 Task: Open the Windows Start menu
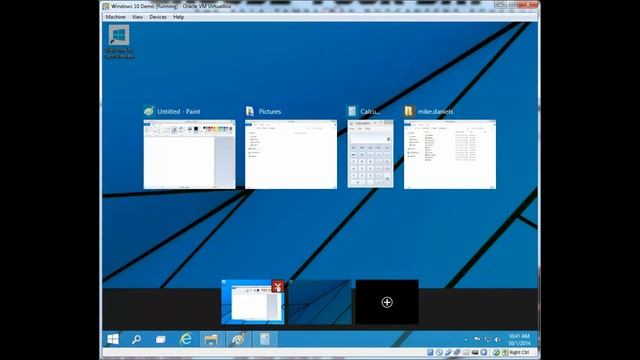(x=113, y=339)
